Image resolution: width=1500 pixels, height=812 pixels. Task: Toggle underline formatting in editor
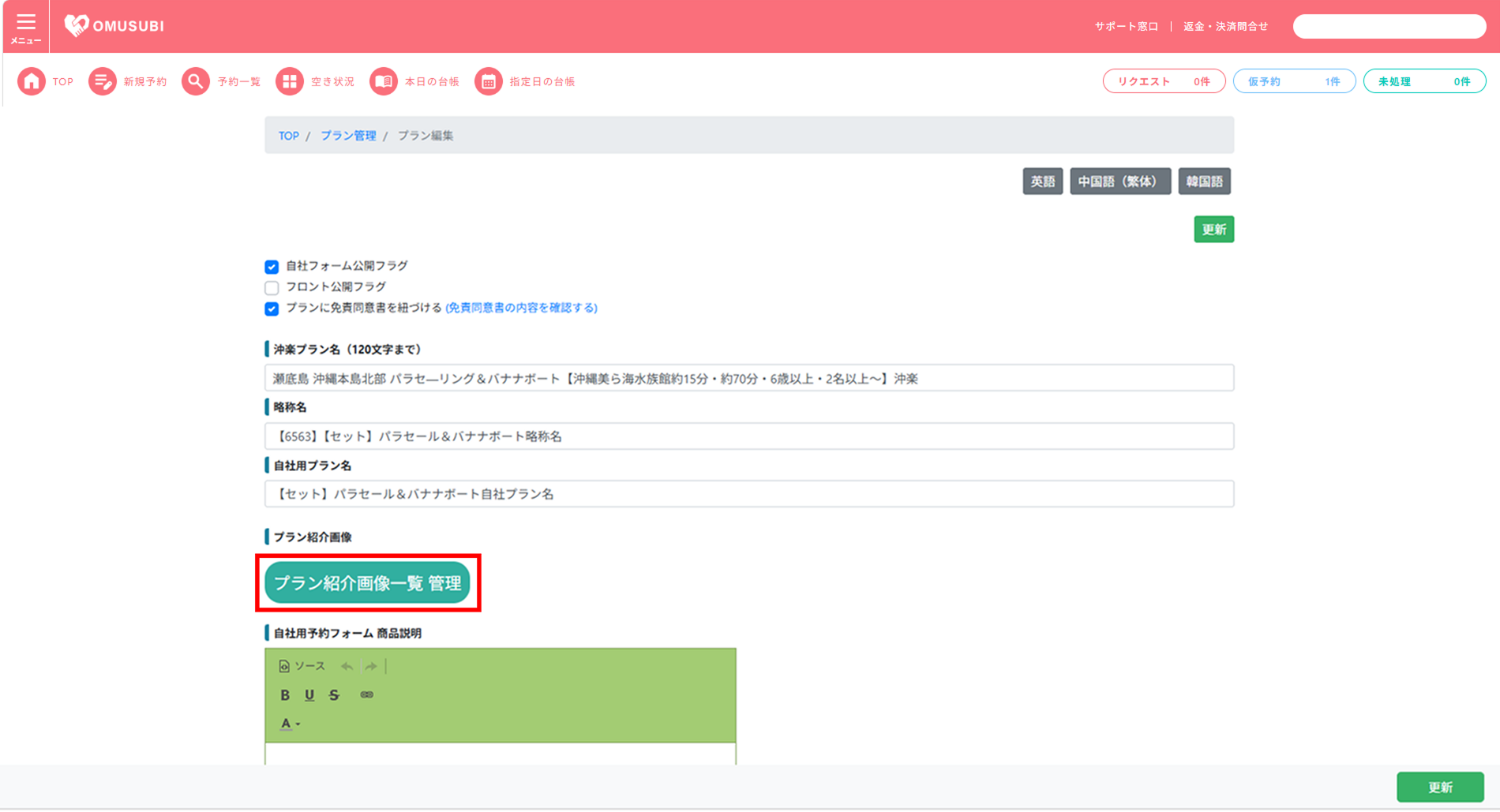(309, 695)
